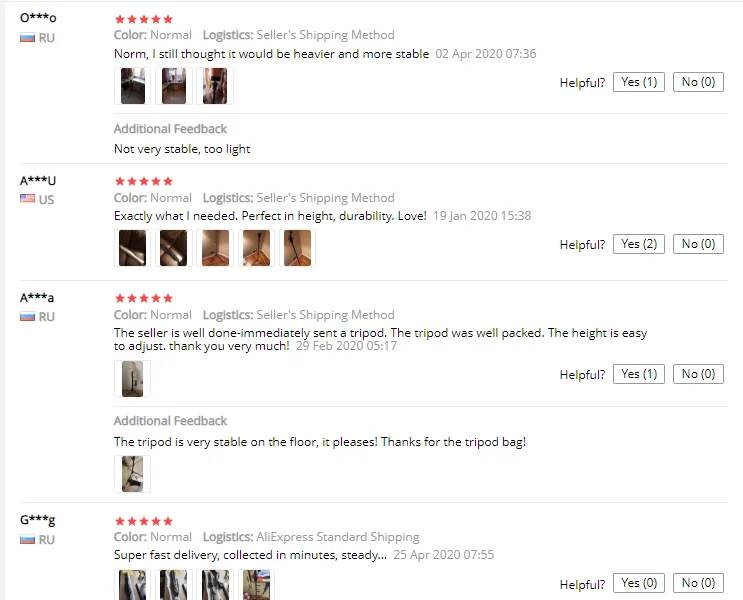Image resolution: width=743 pixels, height=600 pixels.
Task: Vote Yes (0) on G***g's review
Action: pos(639,583)
